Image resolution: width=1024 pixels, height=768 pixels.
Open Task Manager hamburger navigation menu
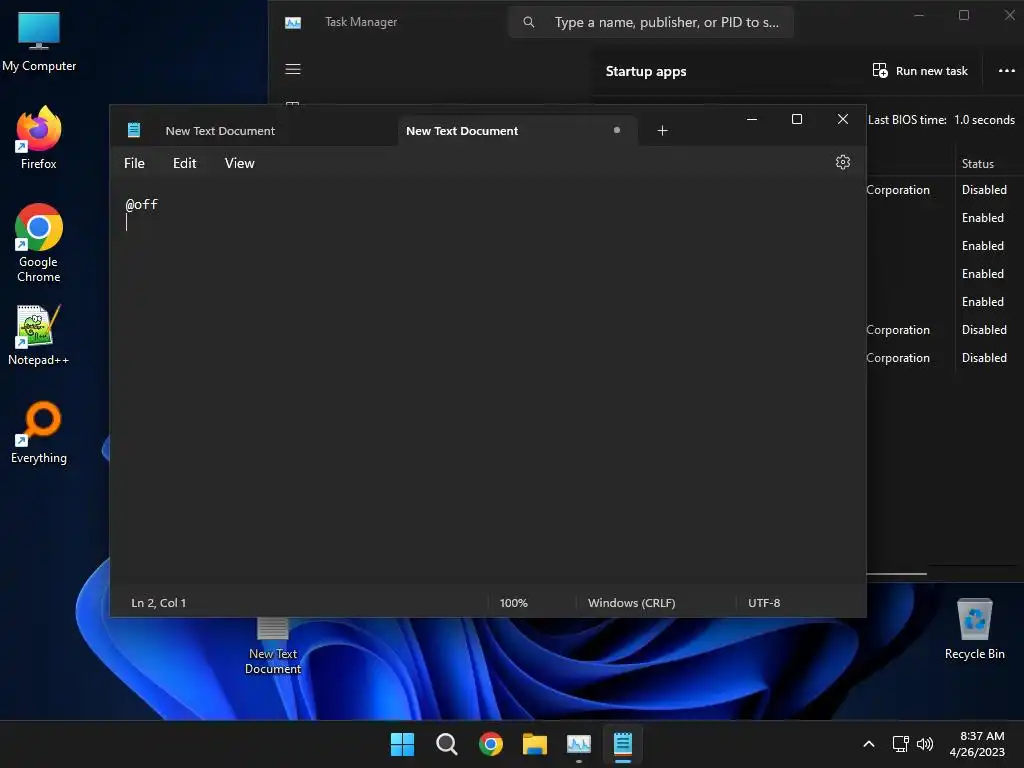point(293,69)
